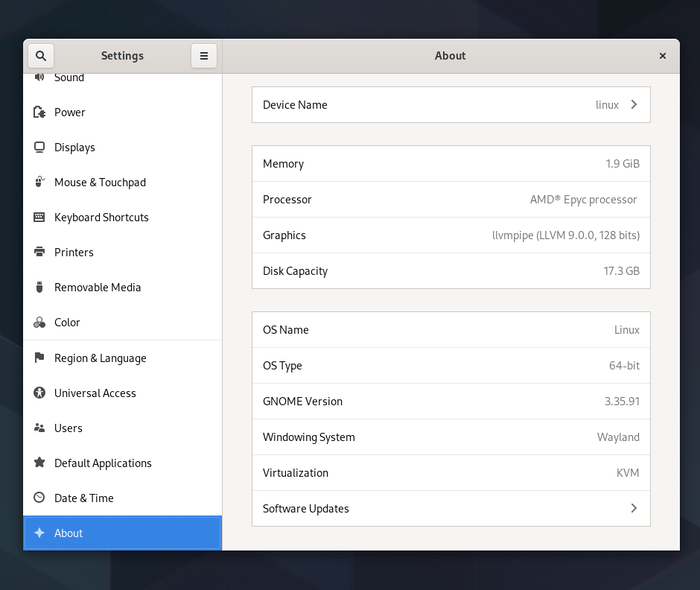Open Mouse & Touchpad settings
Image resolution: width=700 pixels, height=590 pixels.
tap(122, 182)
